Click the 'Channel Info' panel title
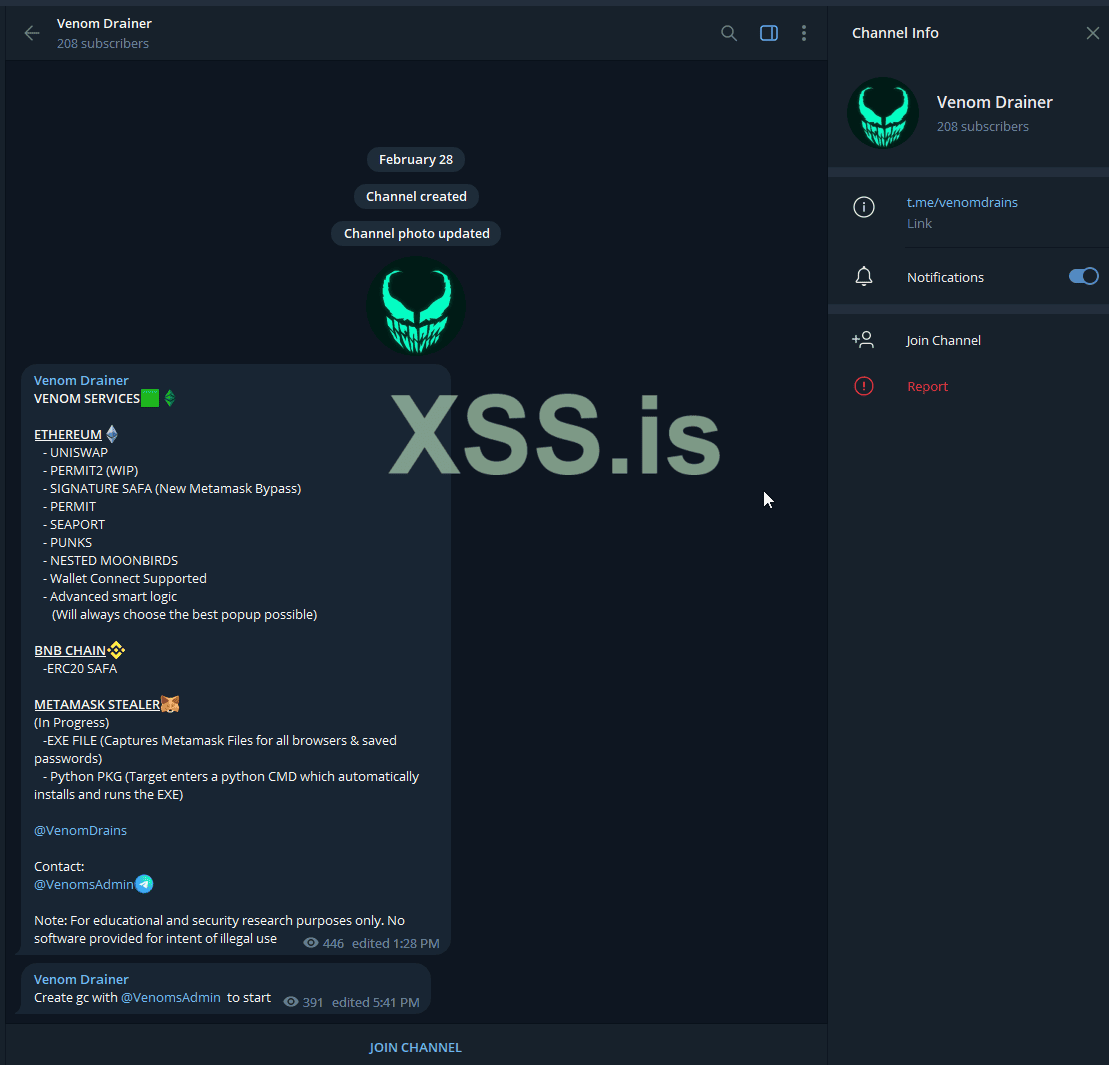The width and height of the screenshot is (1109, 1065). [895, 33]
